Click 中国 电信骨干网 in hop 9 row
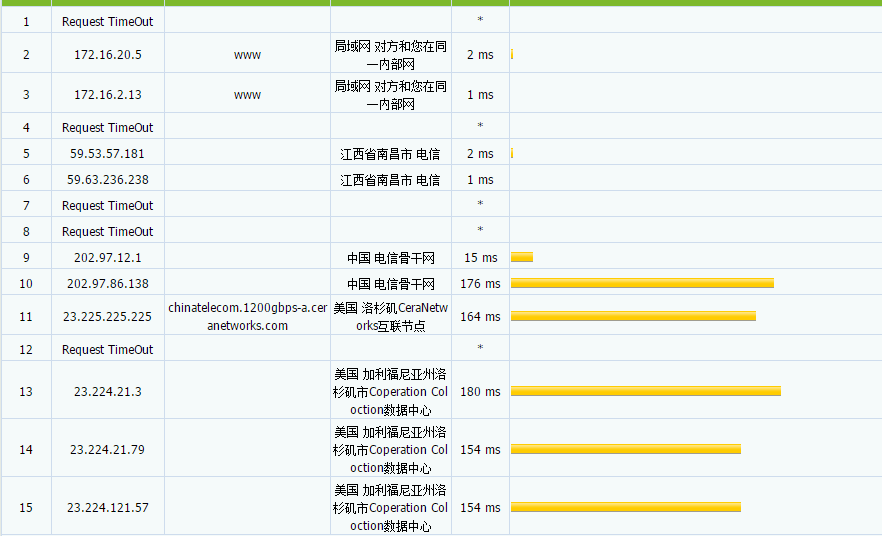The height and width of the screenshot is (536, 882). tap(390, 258)
